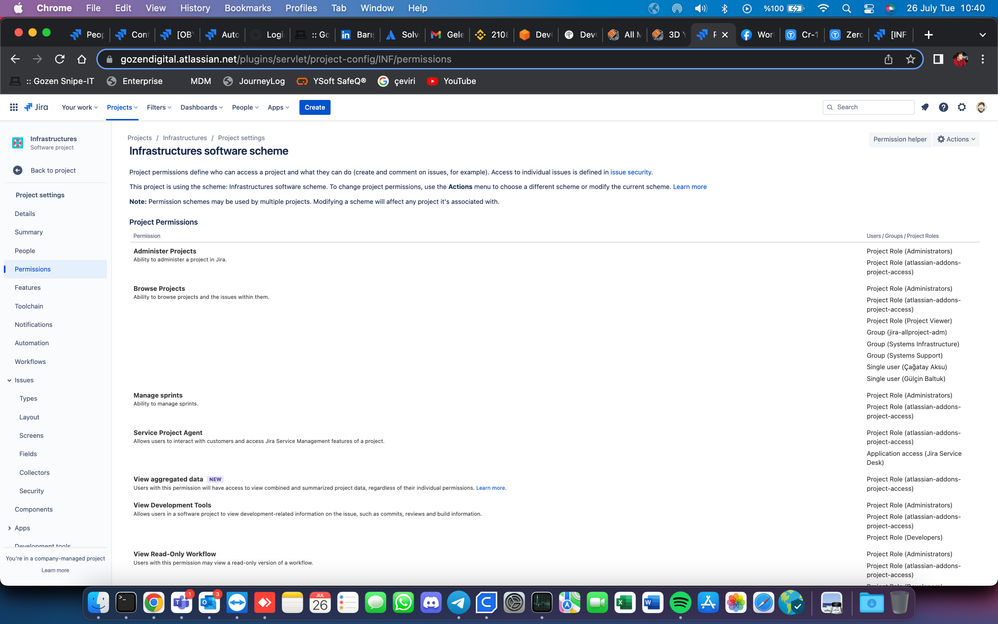The image size is (998, 624).
Task: Open Finder in the Dock
Action: pos(98,602)
